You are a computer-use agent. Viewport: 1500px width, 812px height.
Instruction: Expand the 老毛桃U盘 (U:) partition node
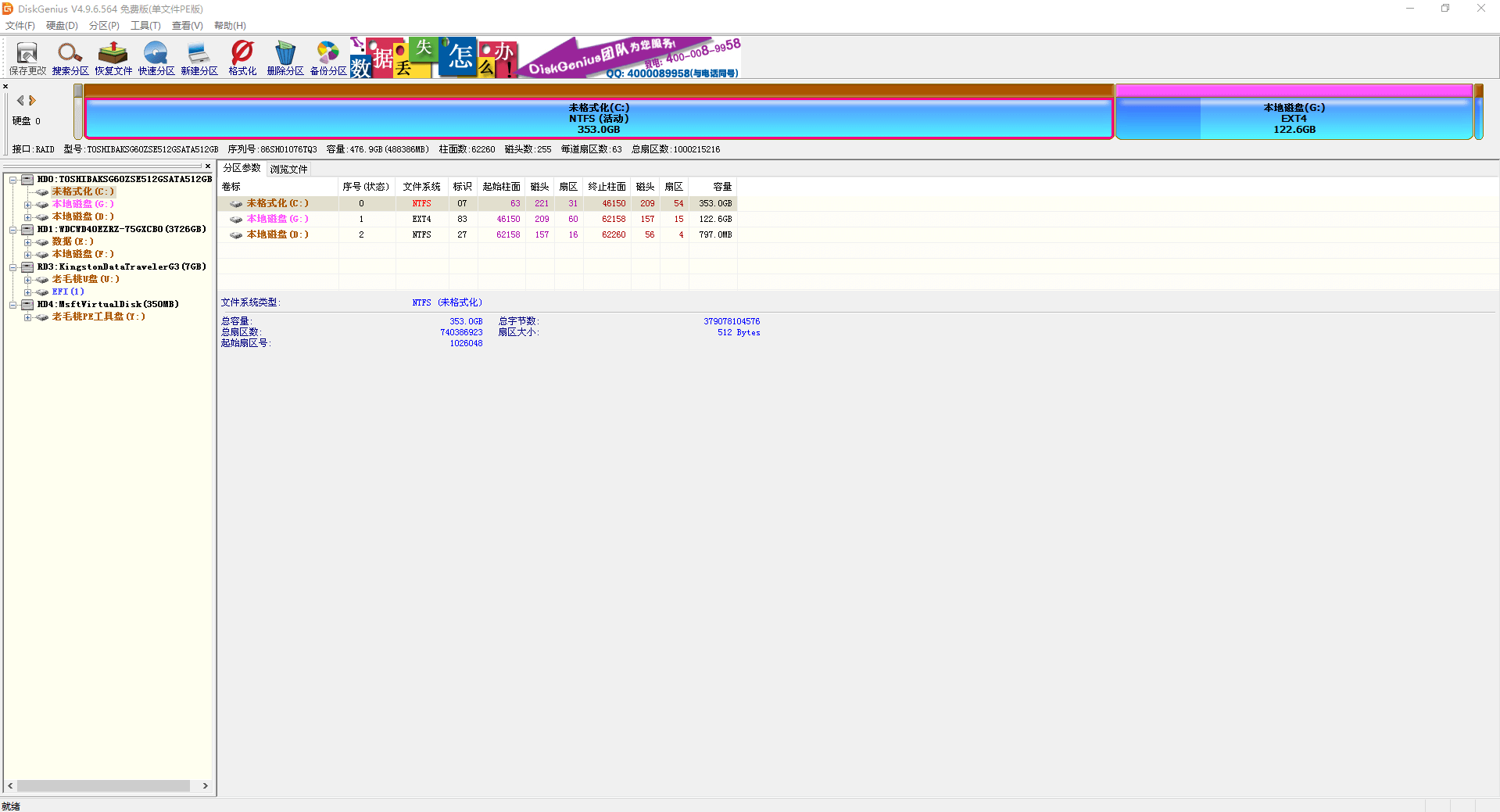click(27, 280)
